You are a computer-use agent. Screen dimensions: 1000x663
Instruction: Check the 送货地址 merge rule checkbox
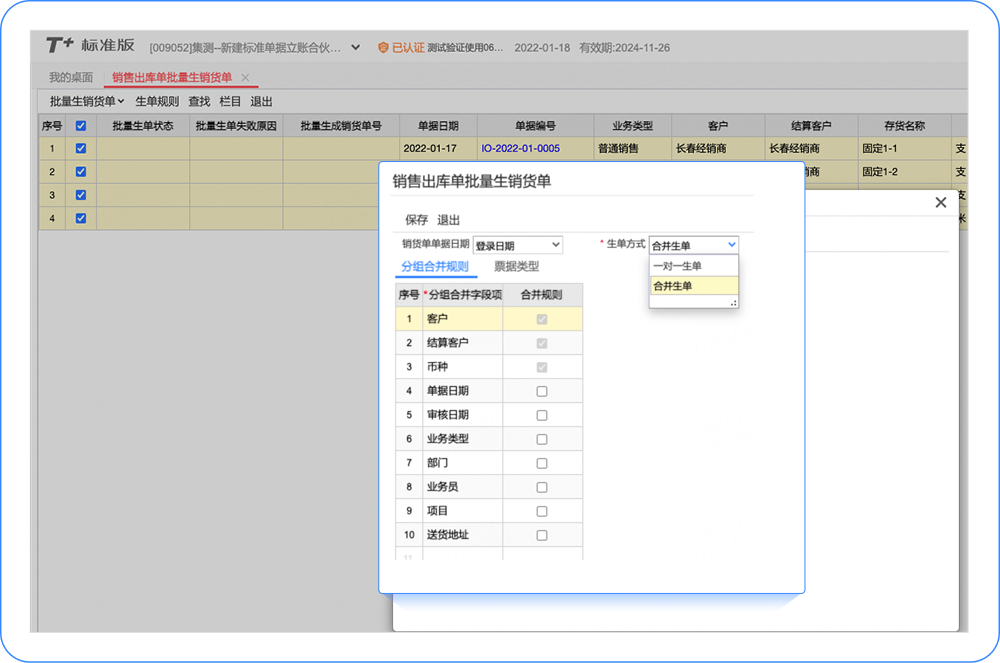pyautogui.click(x=543, y=535)
